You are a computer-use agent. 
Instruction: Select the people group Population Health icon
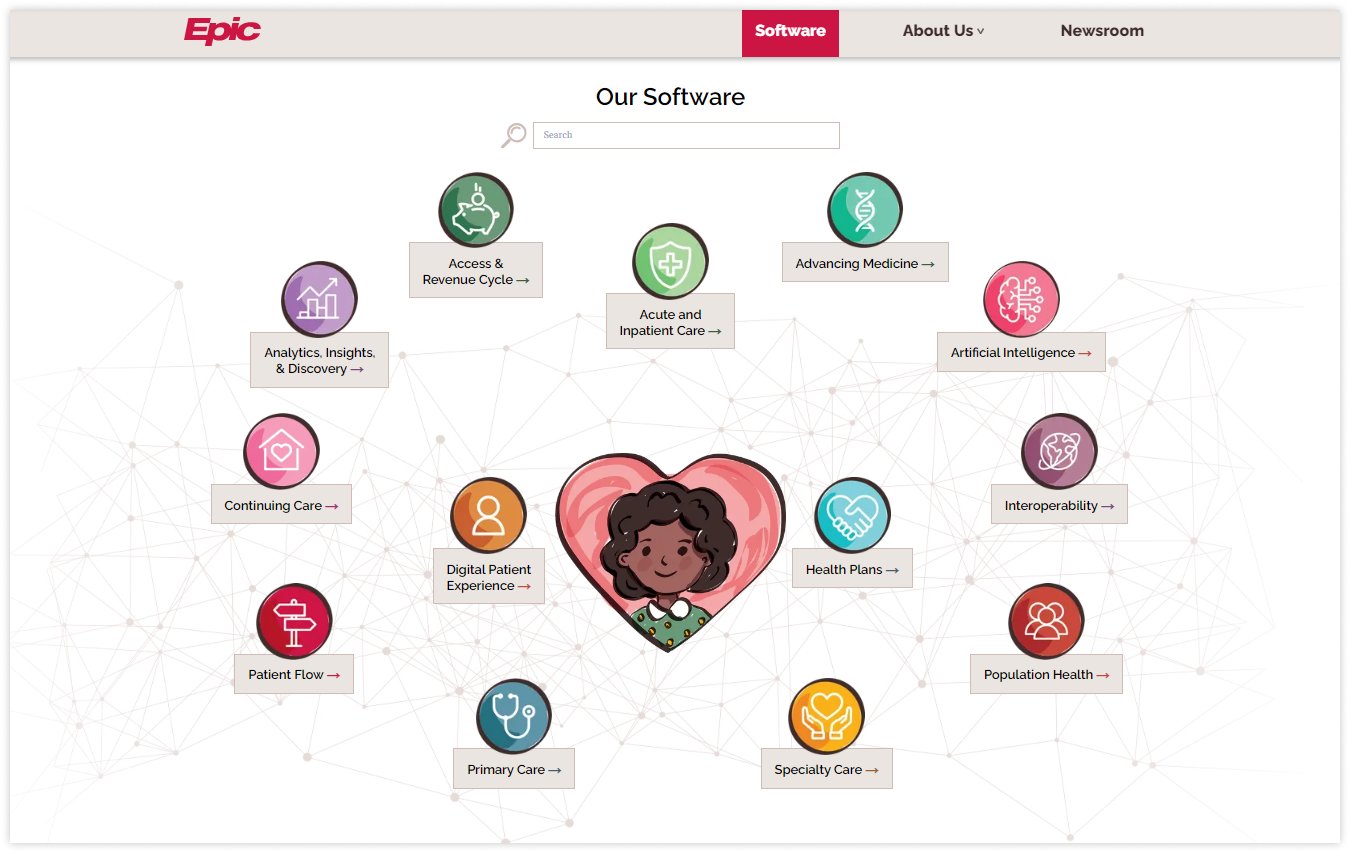click(x=1046, y=621)
